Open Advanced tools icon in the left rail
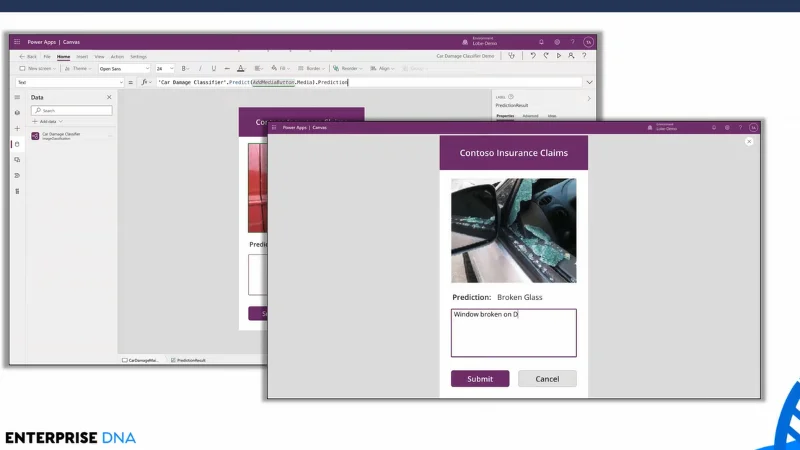The height and width of the screenshot is (450, 800). click(x=17, y=191)
